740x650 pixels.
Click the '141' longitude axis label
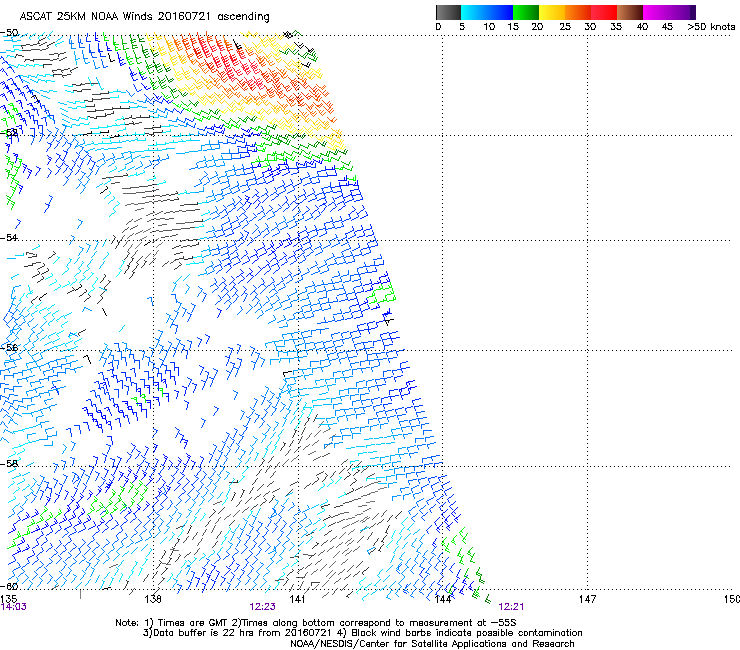pos(297,599)
